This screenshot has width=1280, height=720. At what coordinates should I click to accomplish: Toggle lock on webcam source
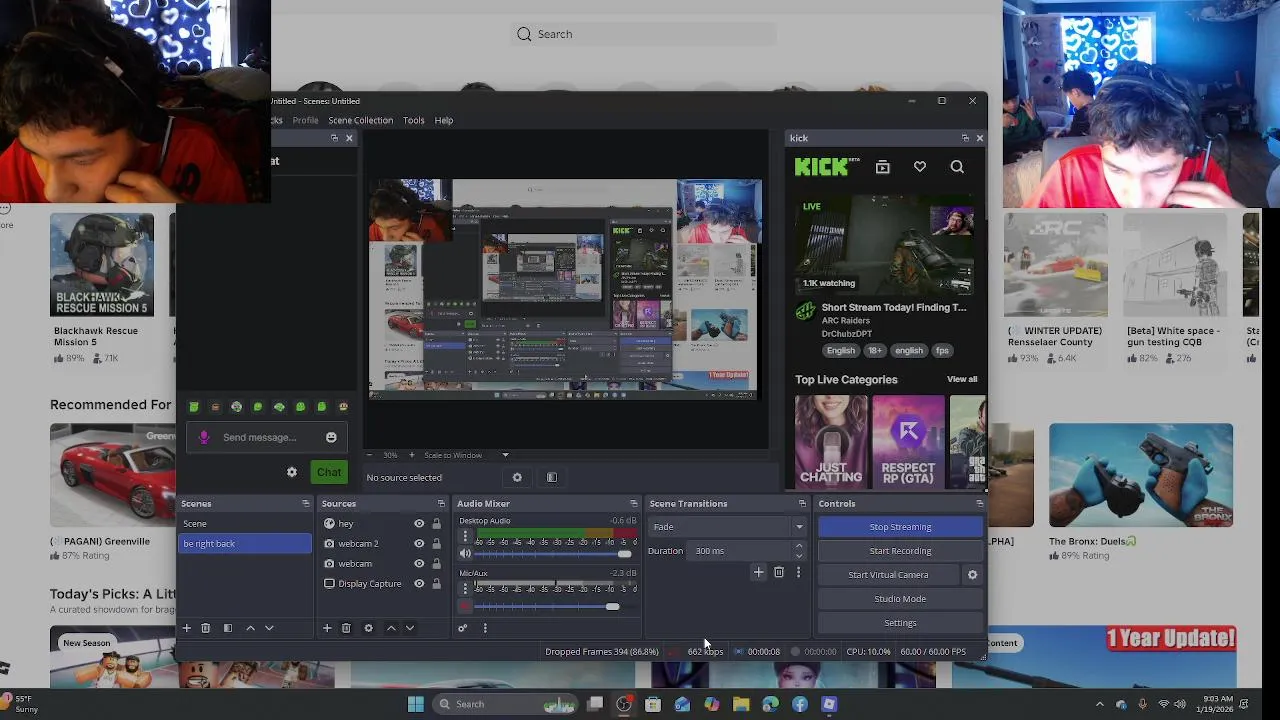[436, 563]
